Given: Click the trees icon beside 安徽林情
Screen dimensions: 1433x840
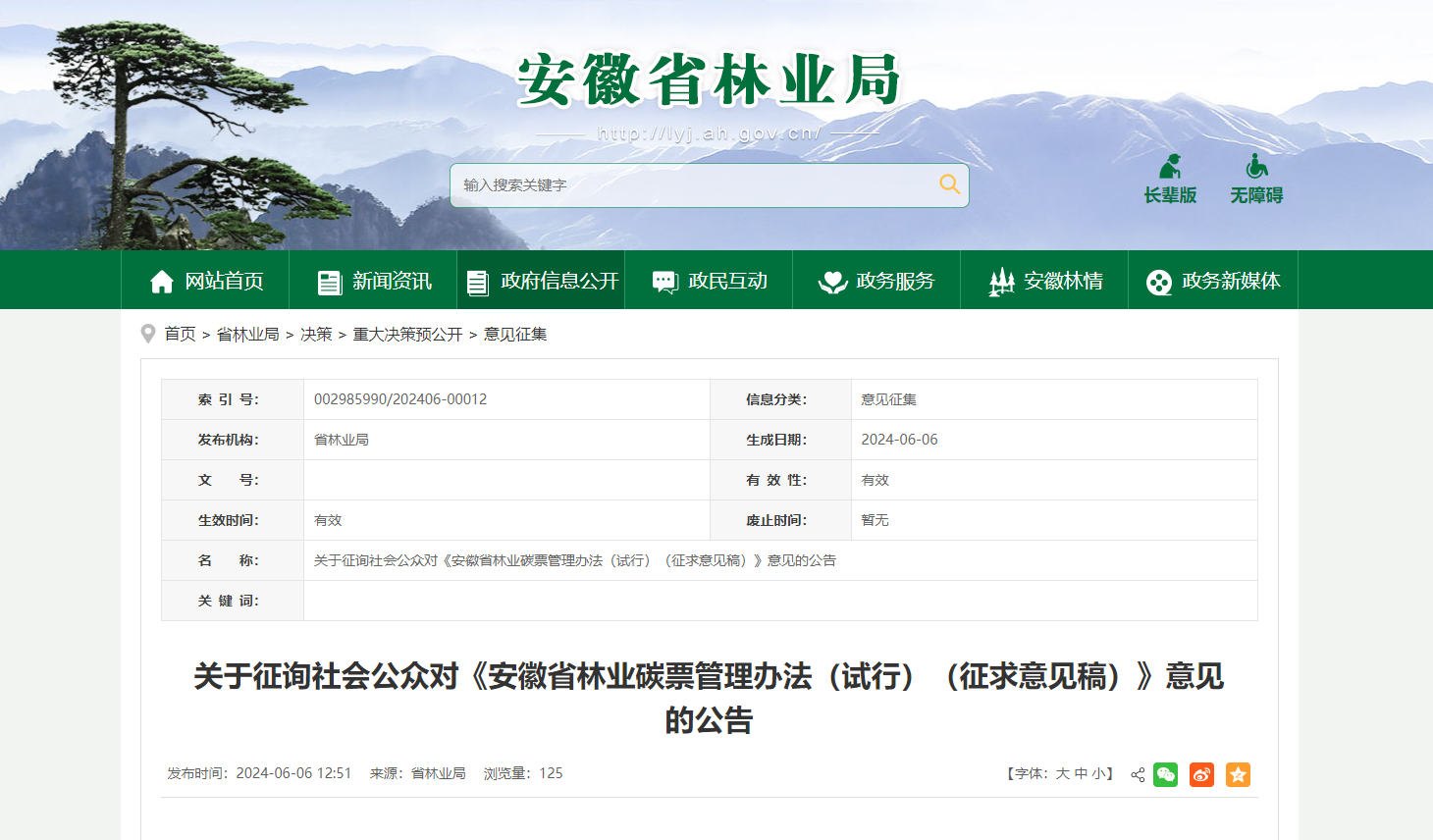Looking at the screenshot, I should [1001, 282].
